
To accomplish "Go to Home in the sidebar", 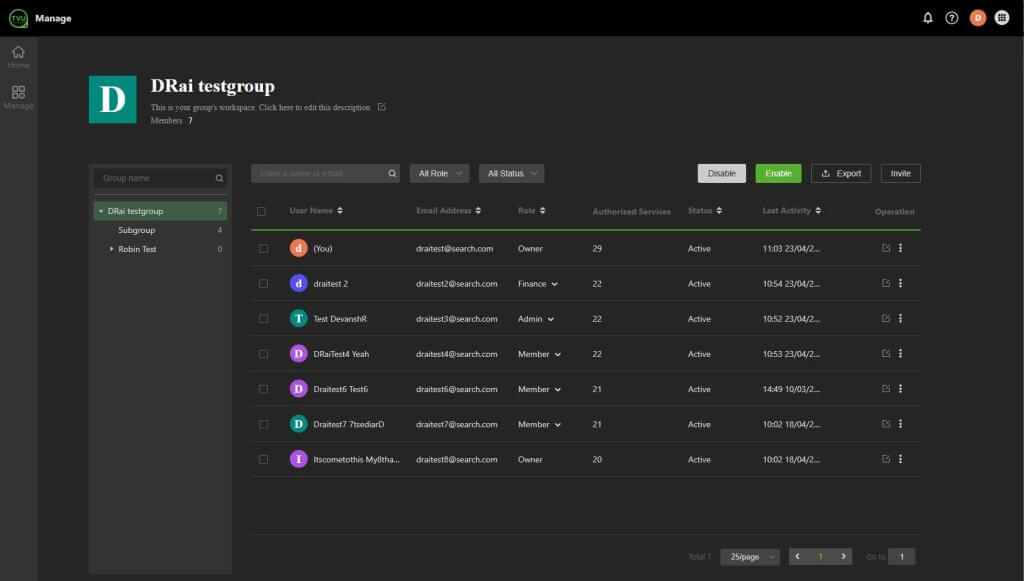I will [18, 57].
